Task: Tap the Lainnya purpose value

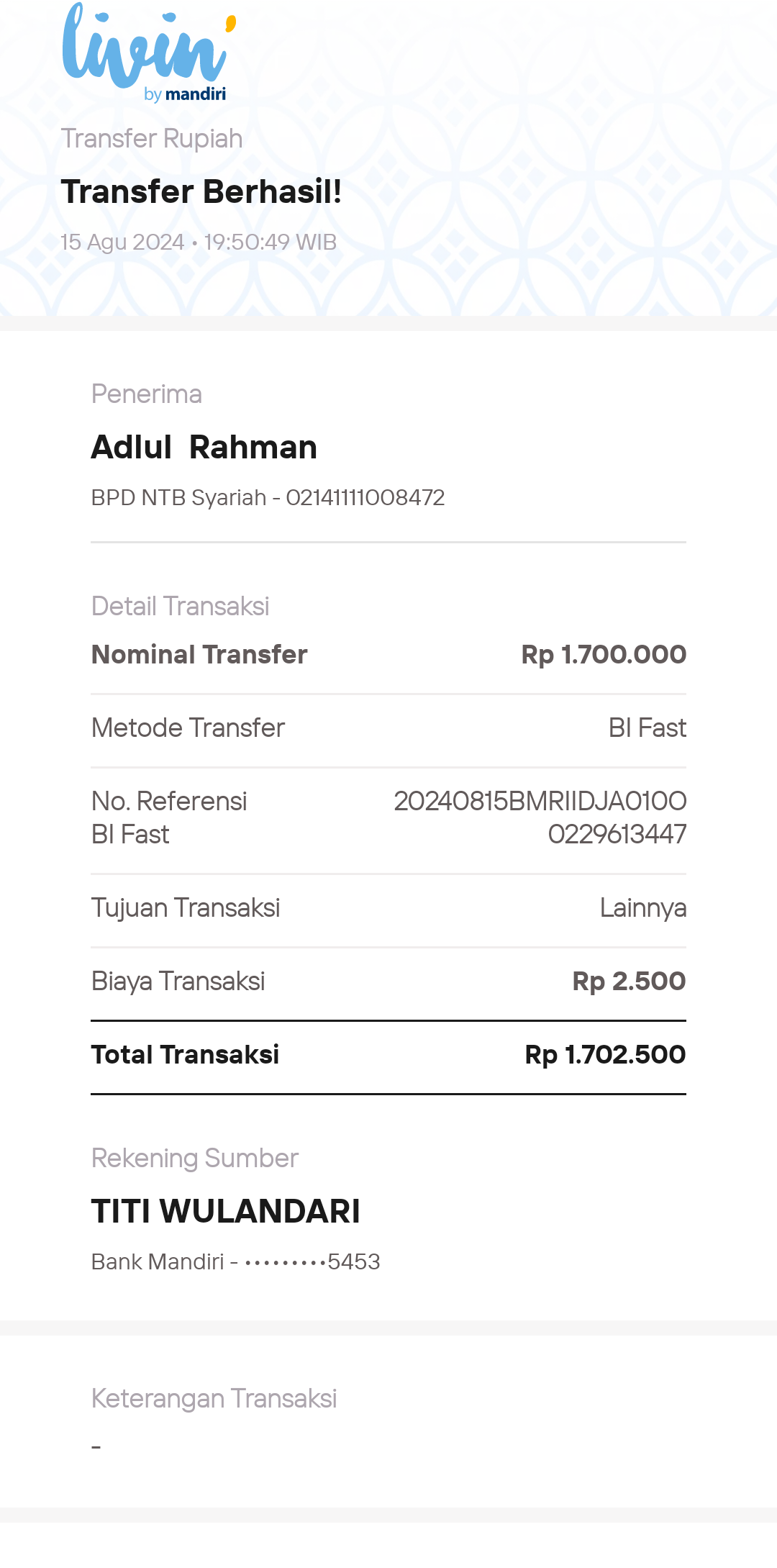Action: point(642,908)
